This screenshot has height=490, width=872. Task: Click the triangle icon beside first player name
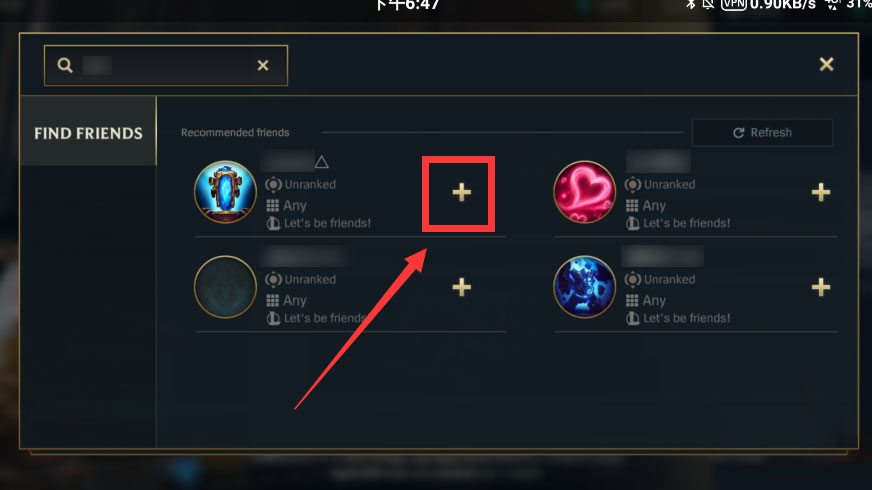click(x=321, y=162)
